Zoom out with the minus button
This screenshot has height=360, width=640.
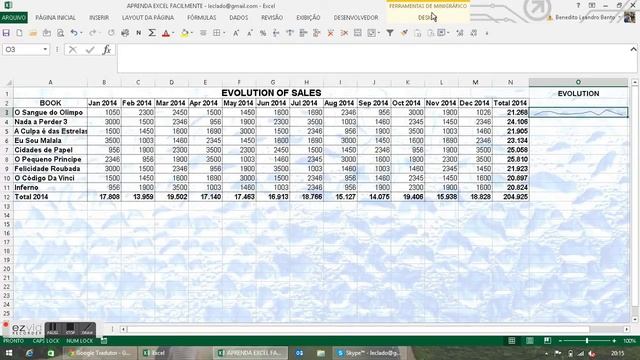click(561, 341)
